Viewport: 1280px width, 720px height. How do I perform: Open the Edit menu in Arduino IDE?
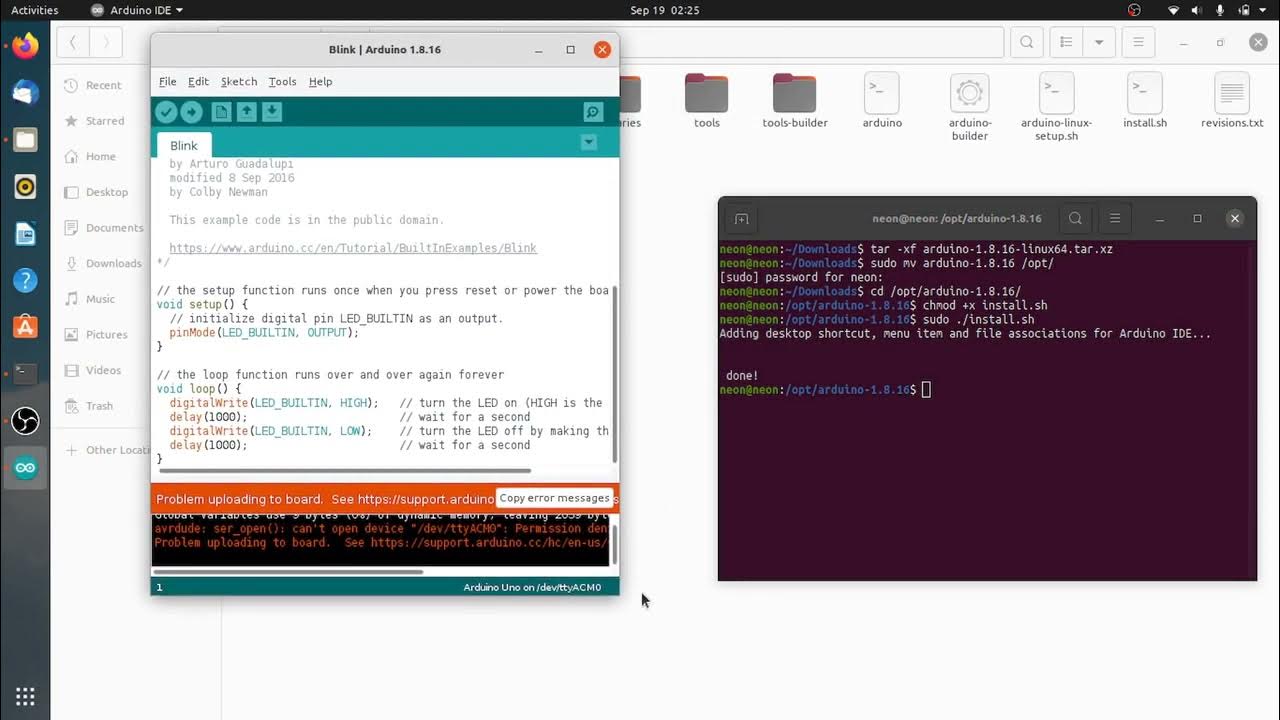[198, 82]
